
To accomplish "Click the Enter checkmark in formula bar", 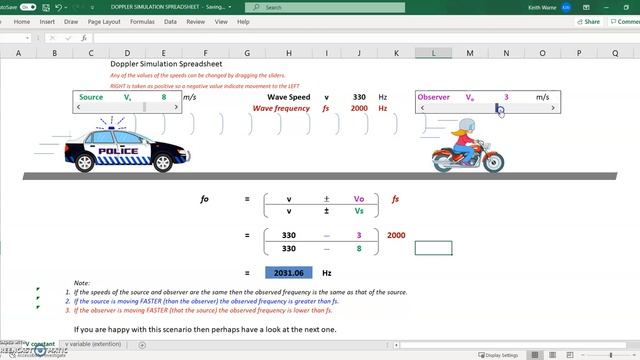I will tap(68, 38).
